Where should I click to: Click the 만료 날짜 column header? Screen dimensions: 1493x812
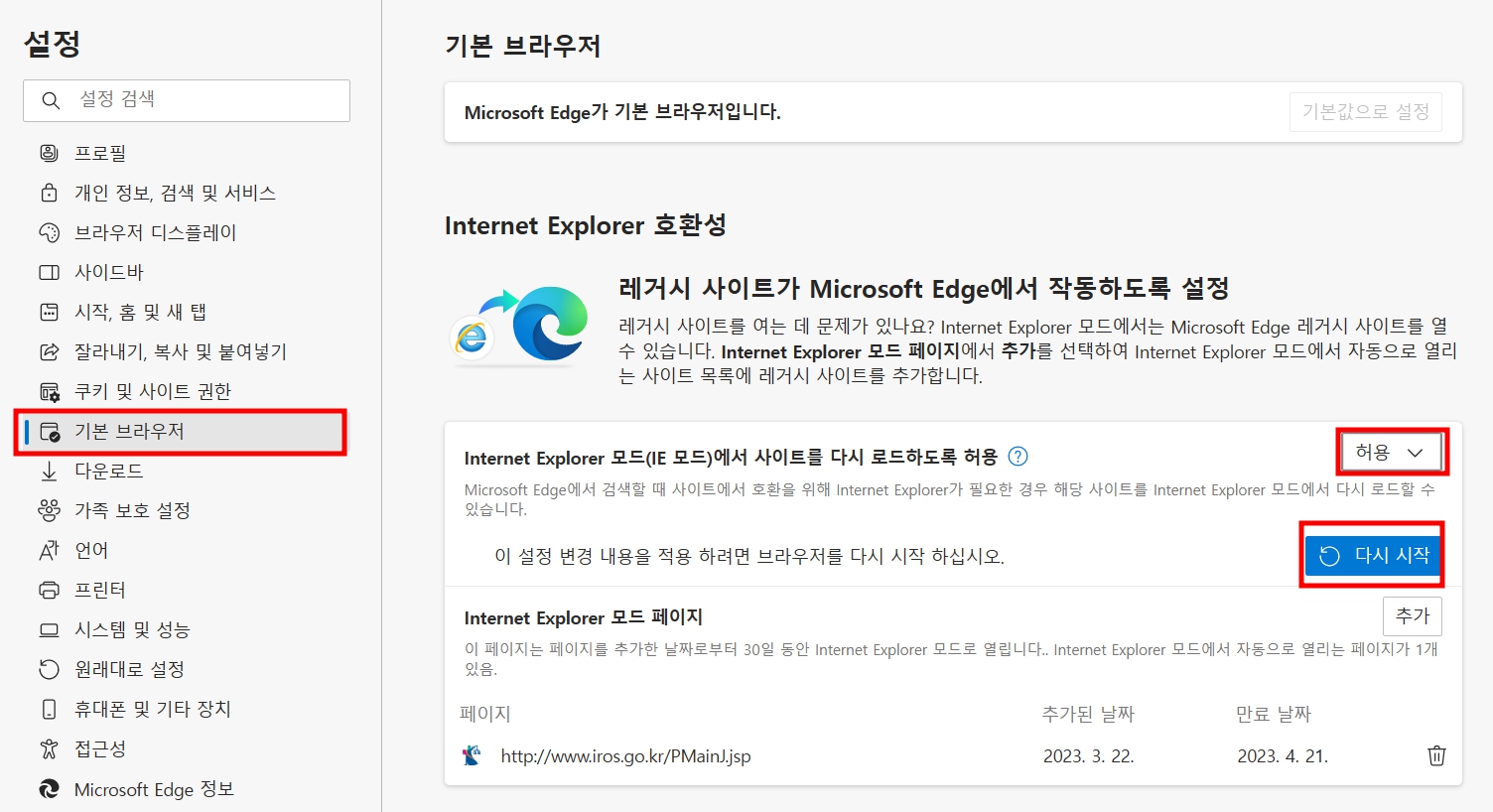pyautogui.click(x=1274, y=714)
